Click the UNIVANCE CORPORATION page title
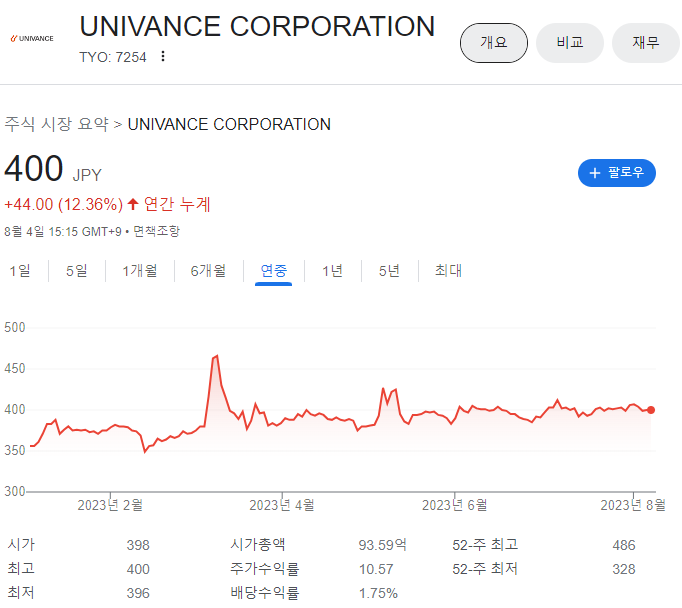 point(257,26)
